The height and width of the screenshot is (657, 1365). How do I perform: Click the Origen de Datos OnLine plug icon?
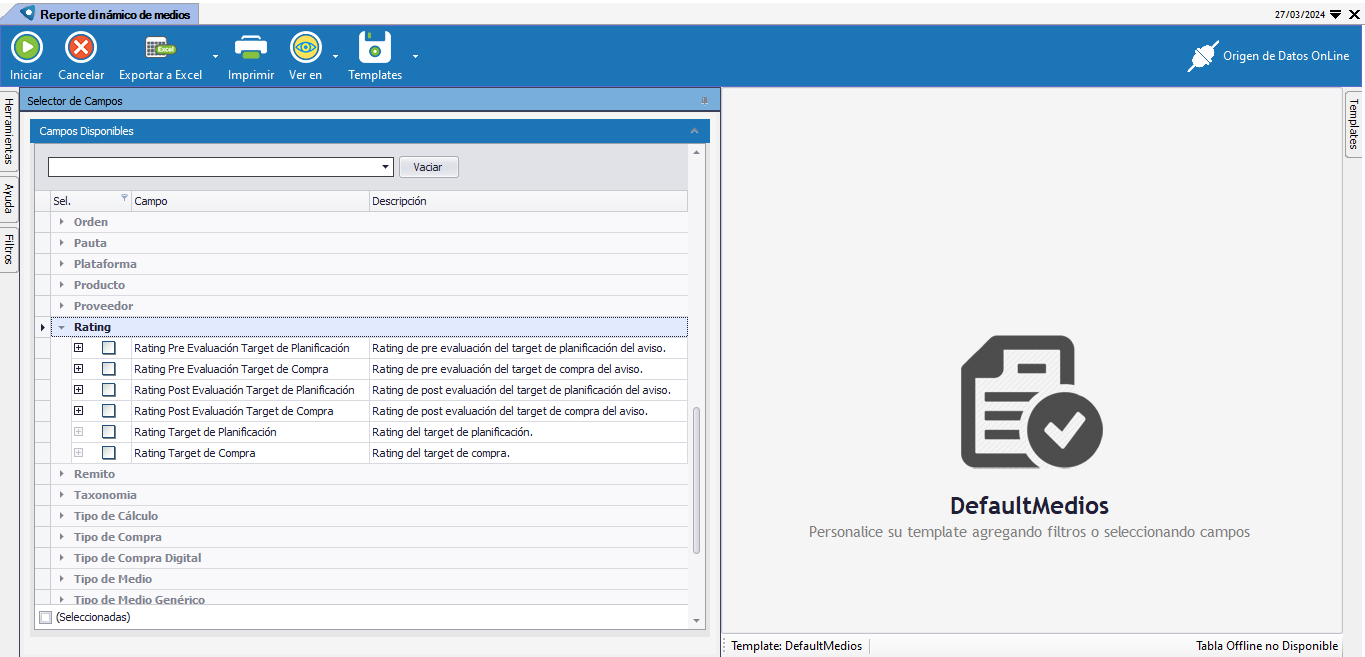[1203, 56]
